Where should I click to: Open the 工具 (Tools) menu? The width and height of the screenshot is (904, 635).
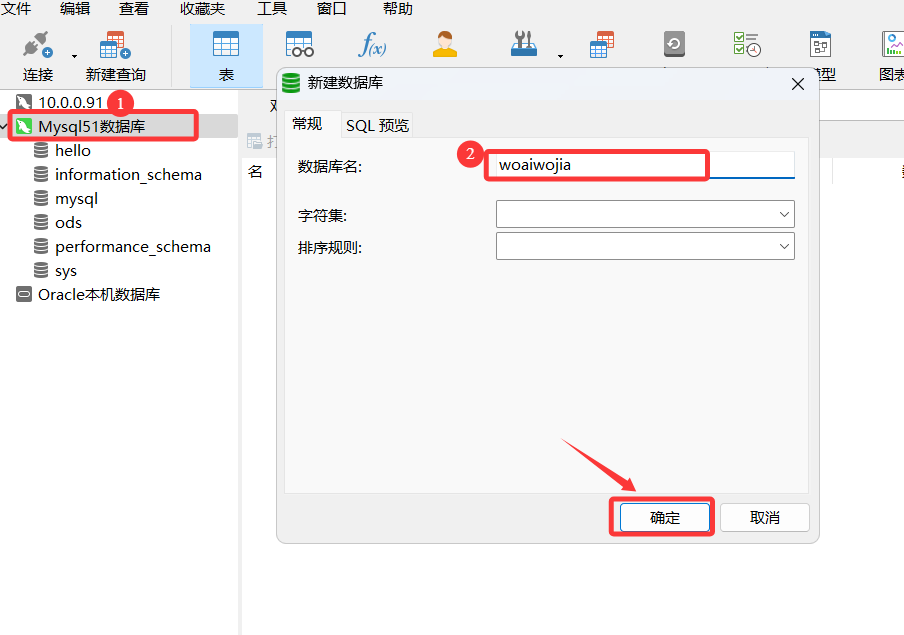coord(272,9)
